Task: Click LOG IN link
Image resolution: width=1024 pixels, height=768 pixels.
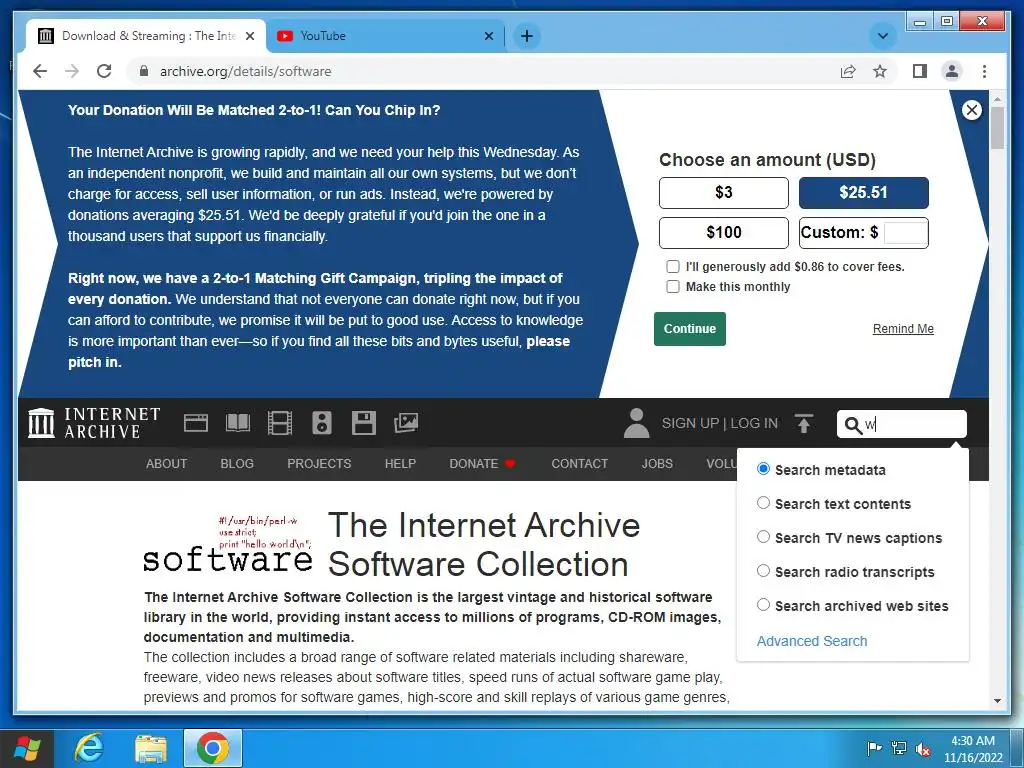Action: [x=754, y=423]
